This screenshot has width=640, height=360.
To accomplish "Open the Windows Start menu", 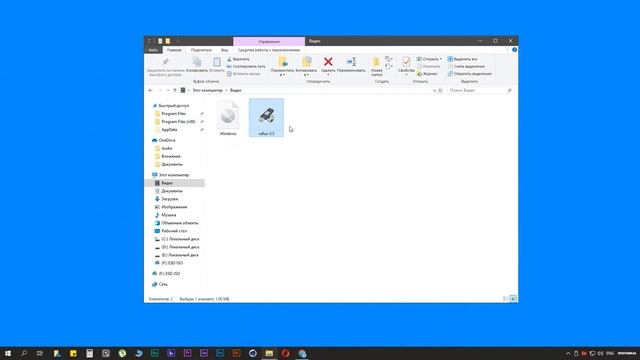I will (8, 353).
